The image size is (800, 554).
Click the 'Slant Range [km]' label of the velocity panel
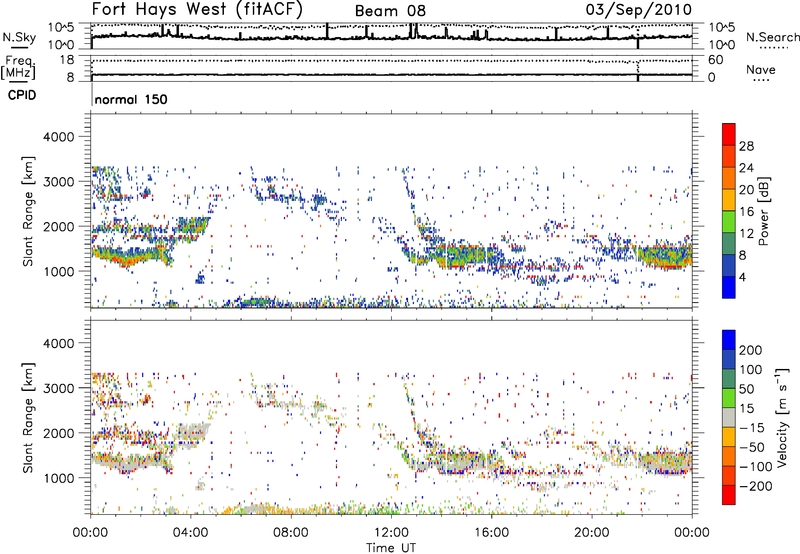(28, 417)
